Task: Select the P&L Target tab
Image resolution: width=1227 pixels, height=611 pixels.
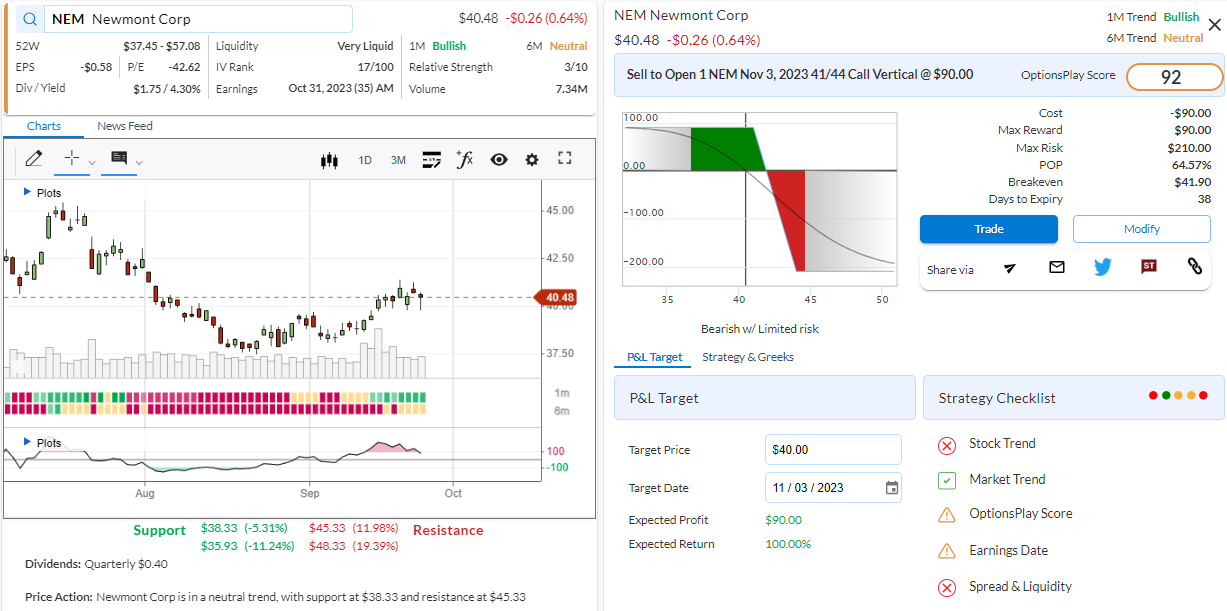Action: pos(654,357)
